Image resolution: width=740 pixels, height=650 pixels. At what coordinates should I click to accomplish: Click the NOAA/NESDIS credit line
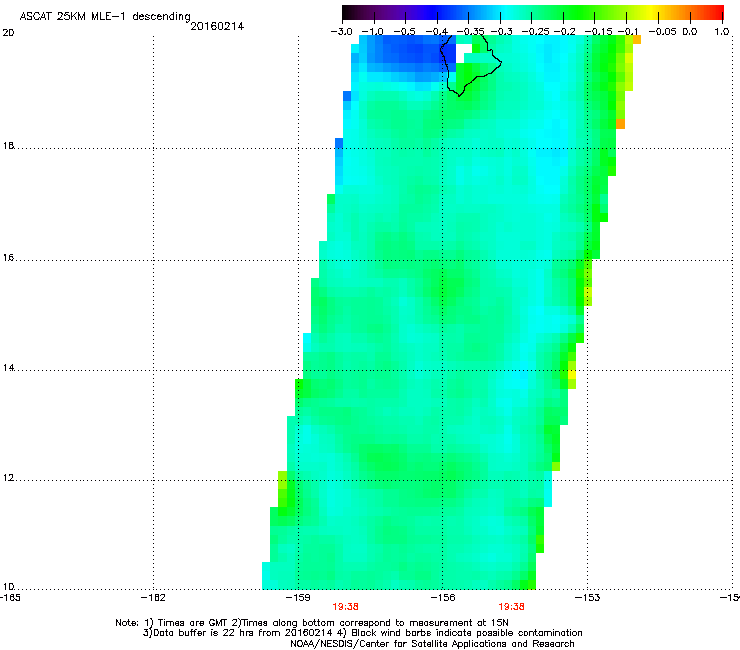point(432,644)
